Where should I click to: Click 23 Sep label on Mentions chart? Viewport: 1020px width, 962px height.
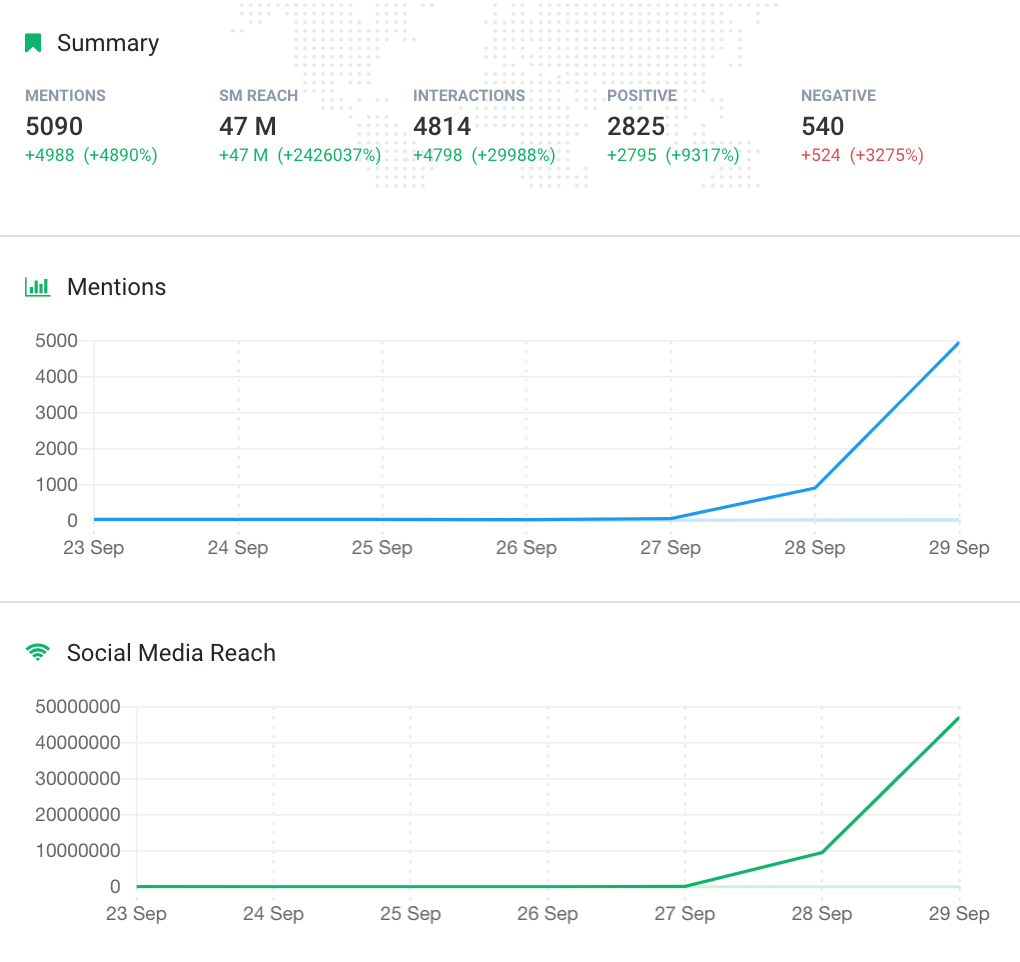[x=94, y=548]
